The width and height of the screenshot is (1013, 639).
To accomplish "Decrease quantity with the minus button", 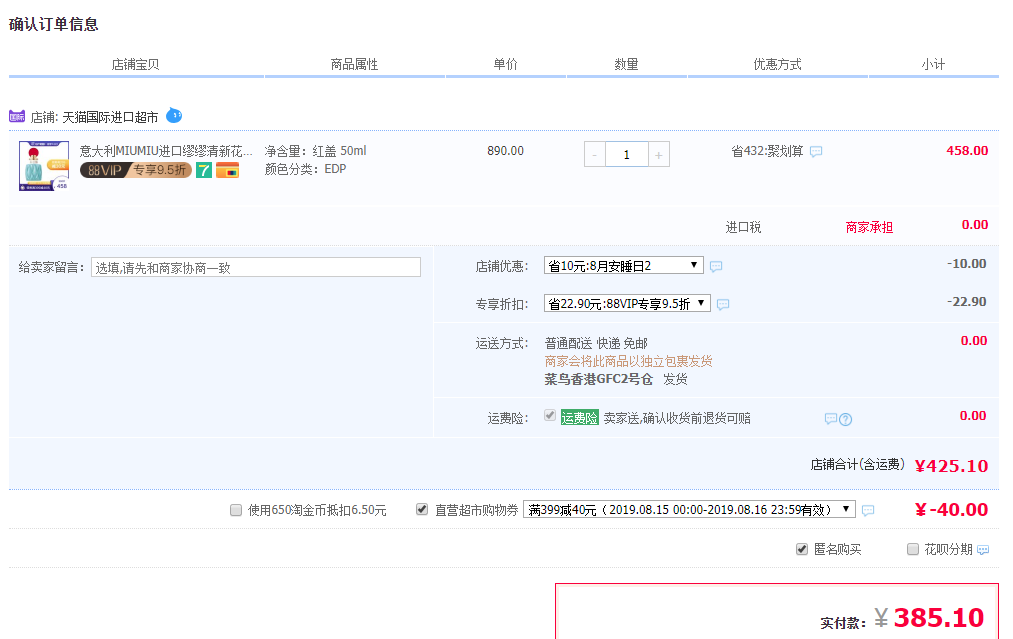I will coord(594,155).
